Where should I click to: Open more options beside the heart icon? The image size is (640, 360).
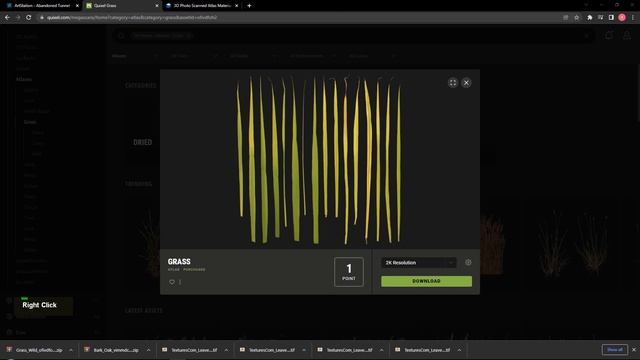pyautogui.click(x=180, y=282)
